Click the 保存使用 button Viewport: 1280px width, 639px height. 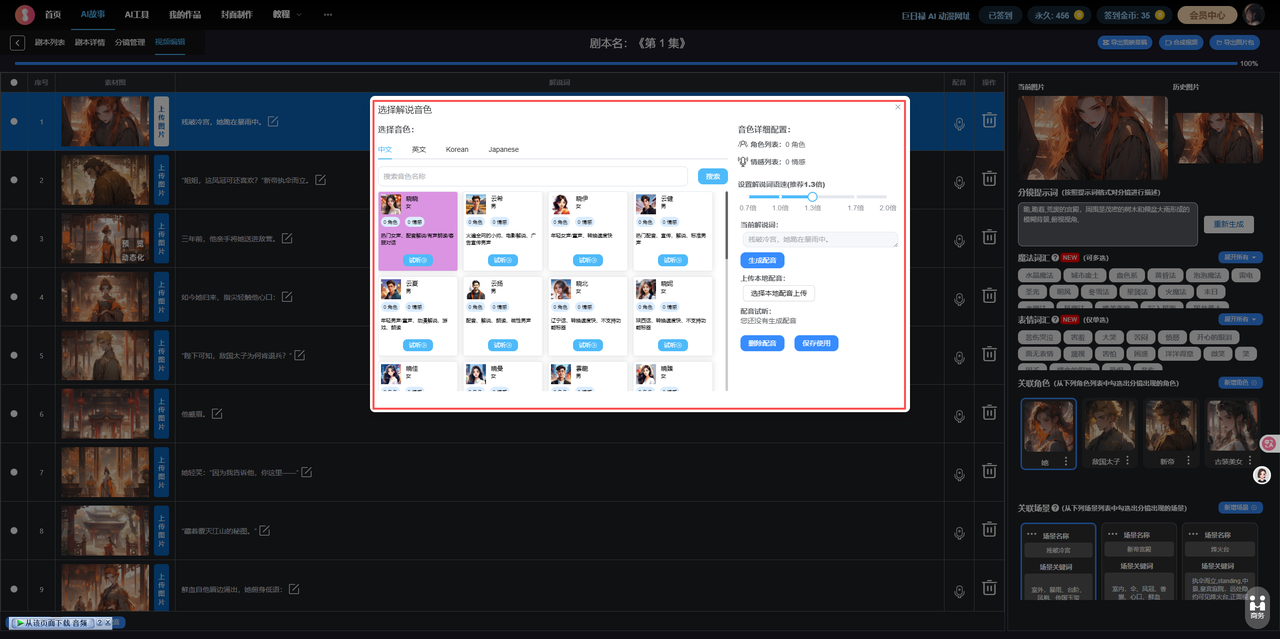tap(815, 343)
